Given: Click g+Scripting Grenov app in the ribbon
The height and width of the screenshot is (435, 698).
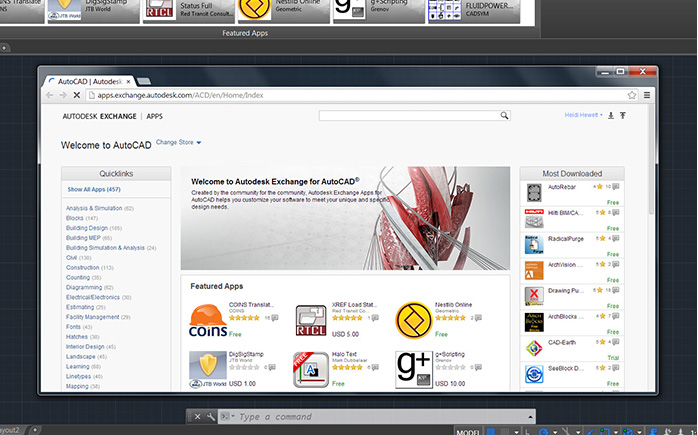Looking at the screenshot, I should click(x=379, y=10).
